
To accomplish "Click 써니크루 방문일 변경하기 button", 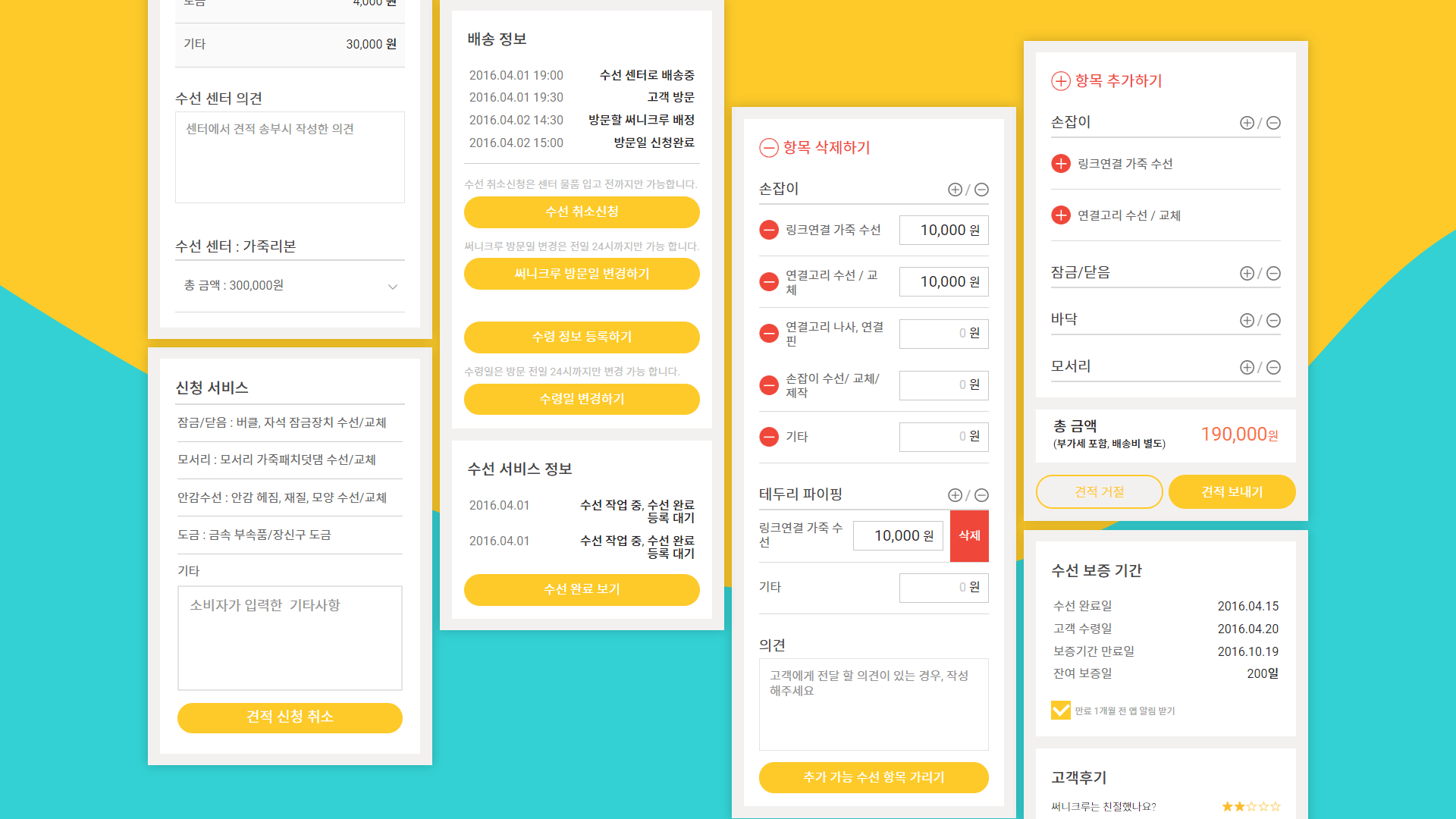I will (582, 274).
